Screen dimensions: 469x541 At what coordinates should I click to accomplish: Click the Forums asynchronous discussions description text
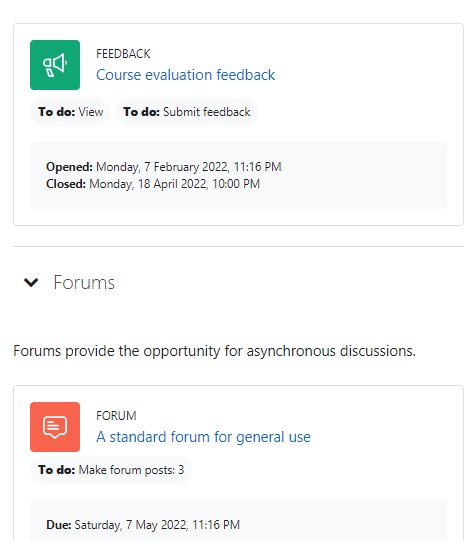pyautogui.click(x=214, y=351)
